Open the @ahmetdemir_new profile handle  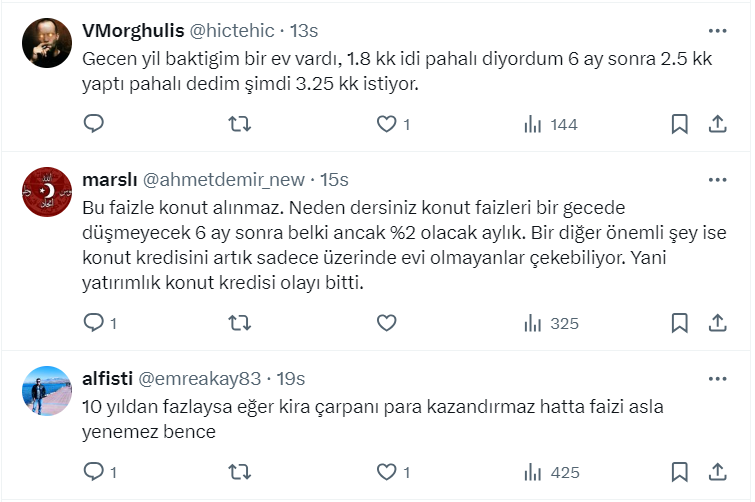[223, 180]
